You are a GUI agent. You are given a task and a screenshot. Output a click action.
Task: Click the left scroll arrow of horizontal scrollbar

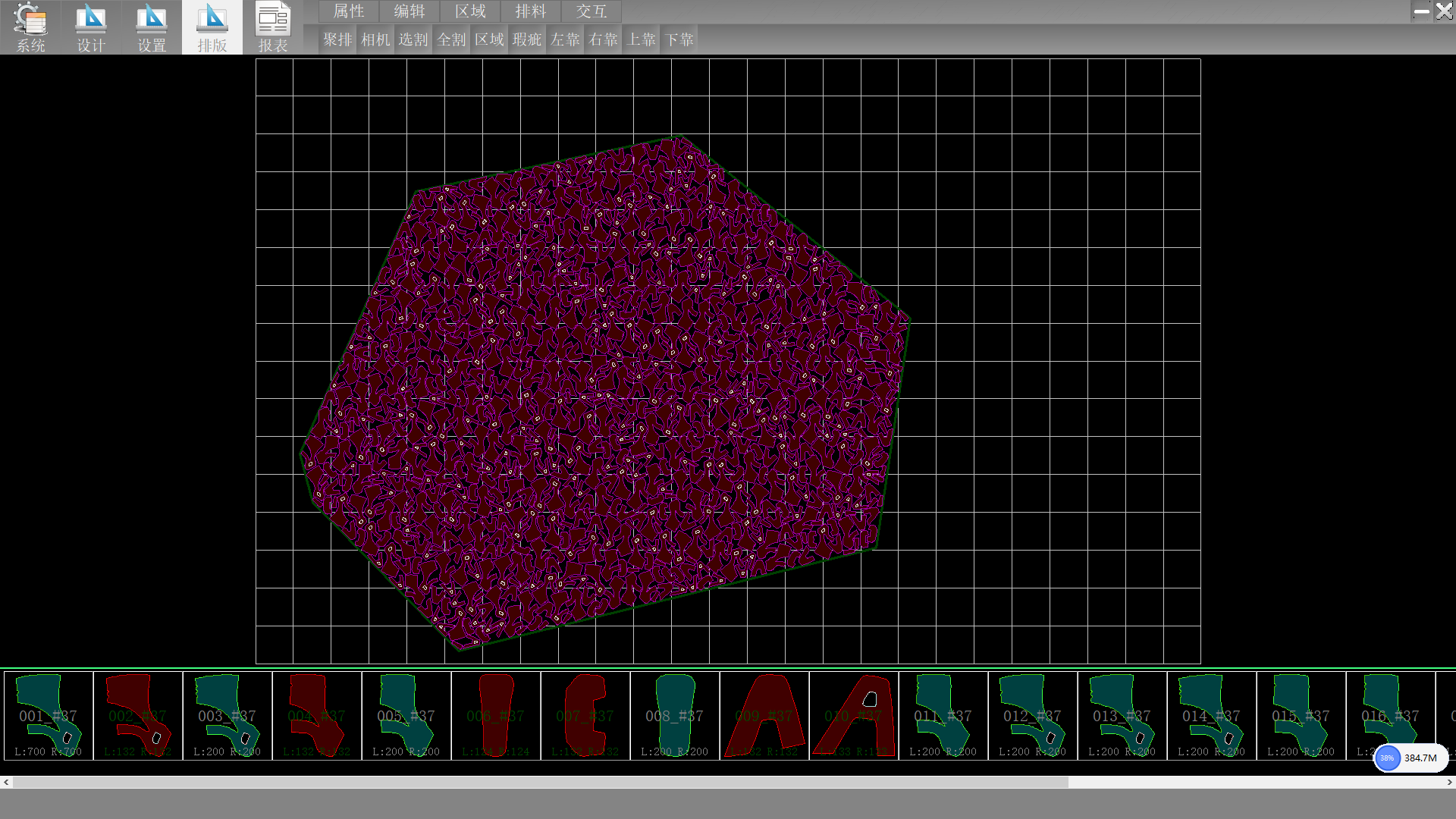tap(6, 782)
